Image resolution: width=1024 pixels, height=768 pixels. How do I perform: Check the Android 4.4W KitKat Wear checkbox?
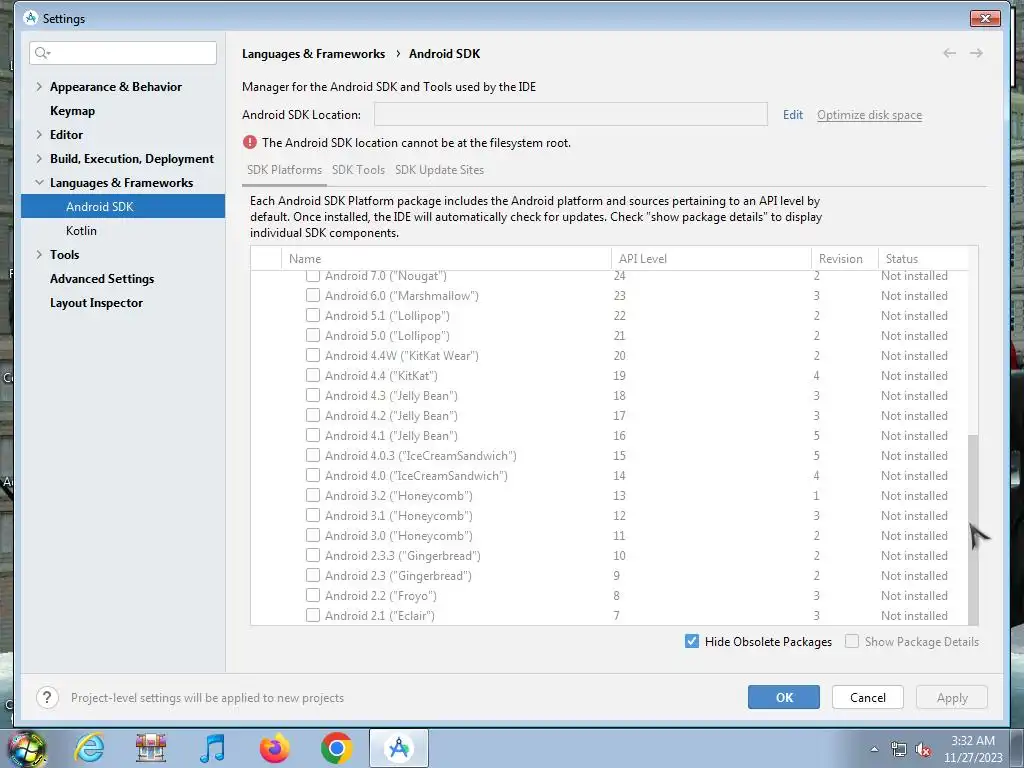(313, 355)
